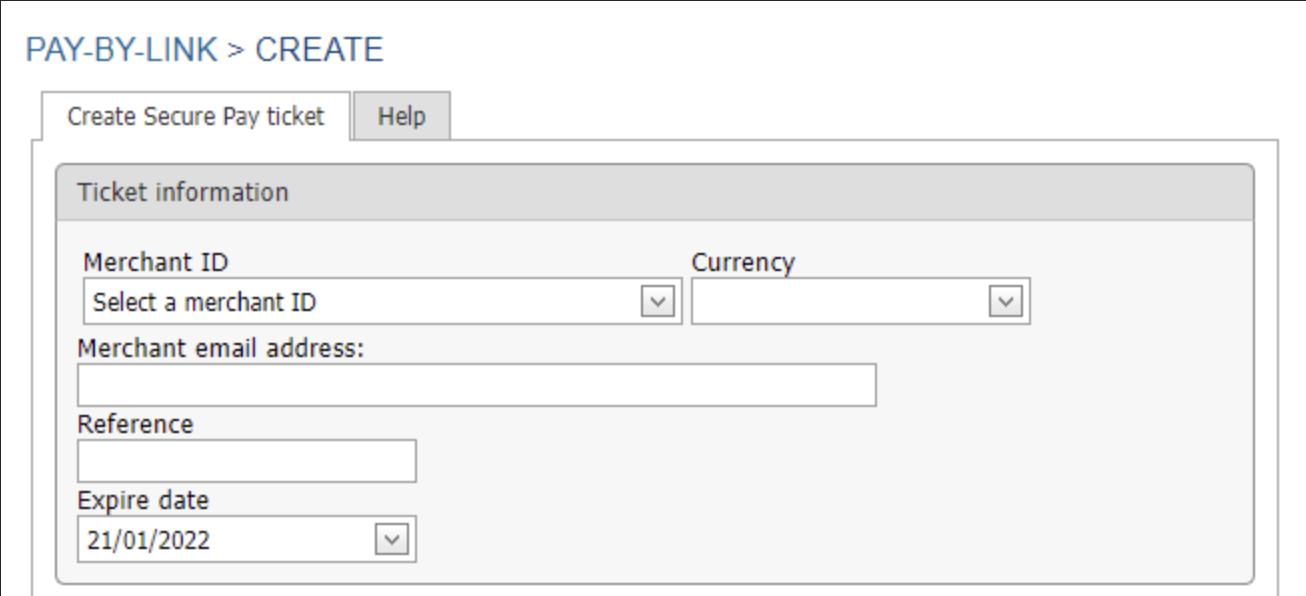Click the breadcrumb '>' separator
The width and height of the screenshot is (1306, 596).
(236, 50)
